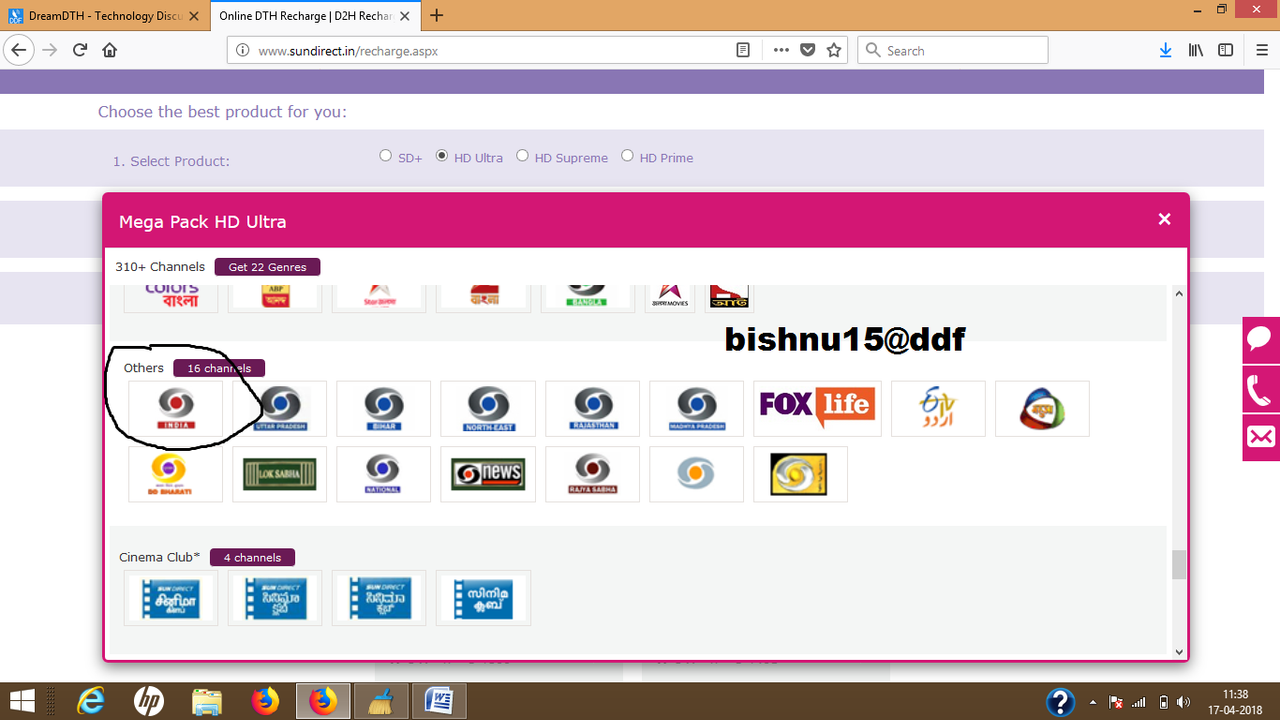
Task: Click the 4 channels badge
Action: pyautogui.click(x=252, y=557)
